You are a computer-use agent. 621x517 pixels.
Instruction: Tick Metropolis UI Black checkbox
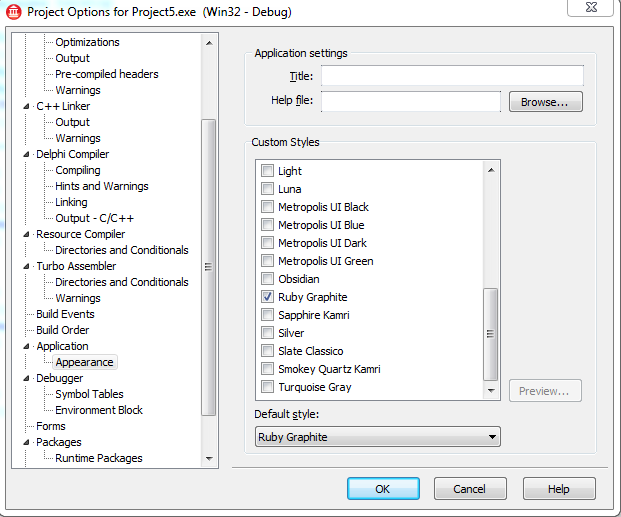[x=267, y=206]
